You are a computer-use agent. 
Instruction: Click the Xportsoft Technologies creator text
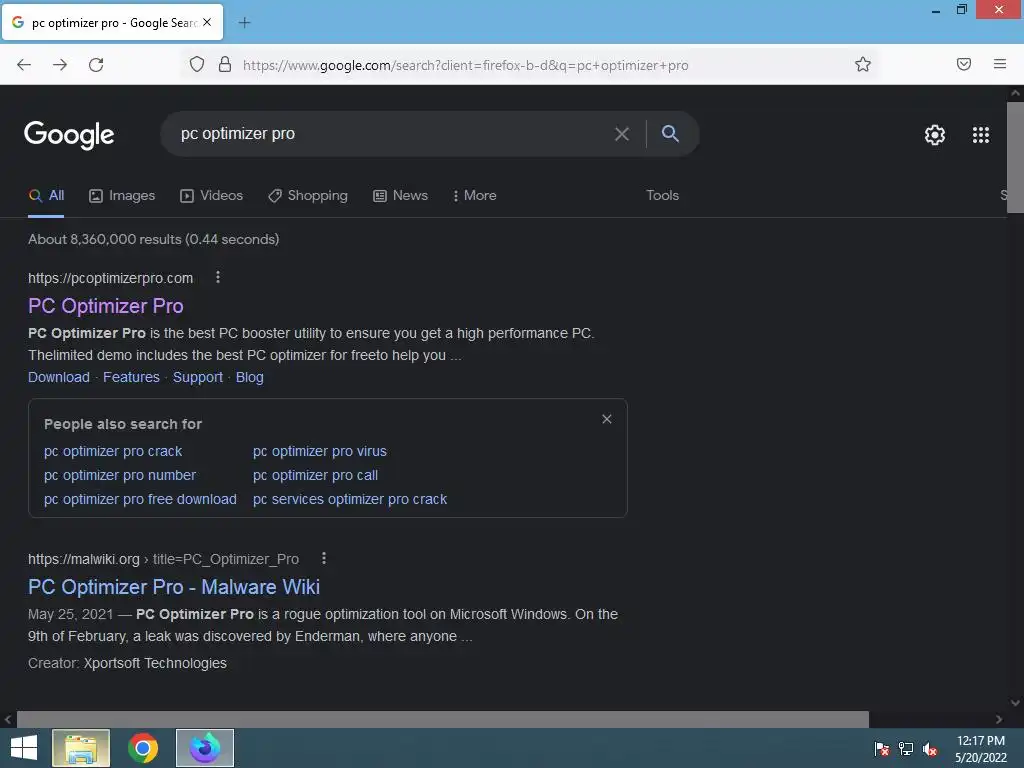pos(155,663)
